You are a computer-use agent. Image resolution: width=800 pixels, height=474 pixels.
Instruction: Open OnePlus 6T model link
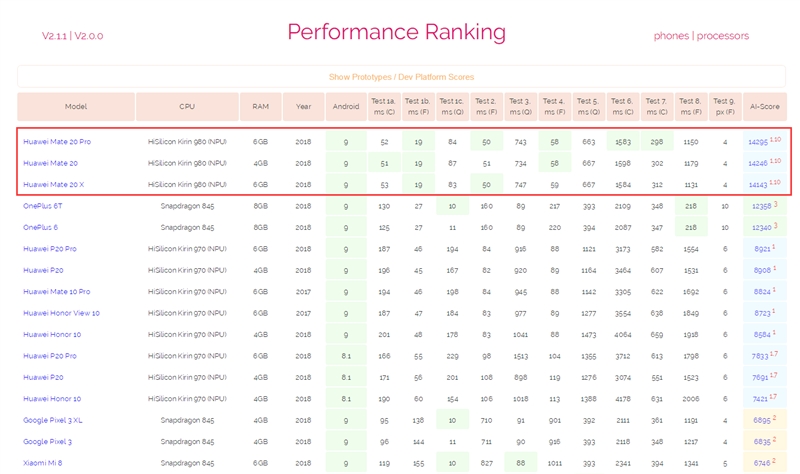pyautogui.click(x=42, y=205)
